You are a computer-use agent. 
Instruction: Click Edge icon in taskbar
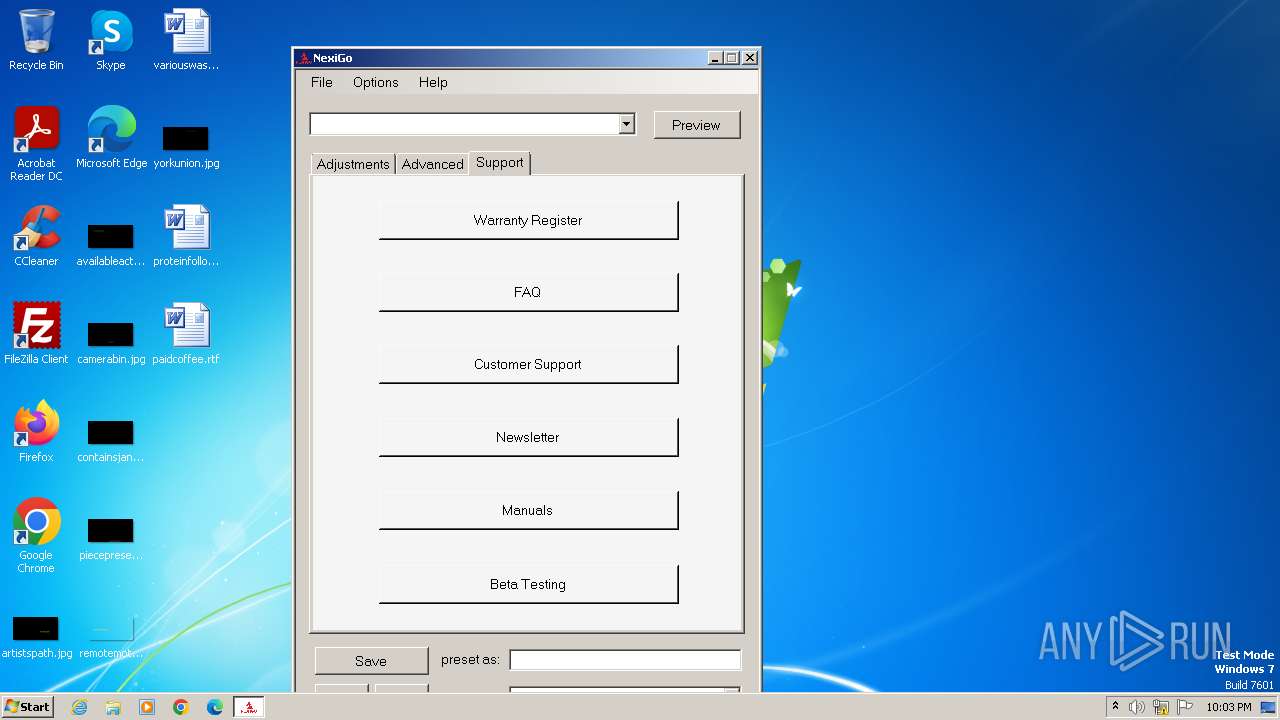click(x=215, y=707)
